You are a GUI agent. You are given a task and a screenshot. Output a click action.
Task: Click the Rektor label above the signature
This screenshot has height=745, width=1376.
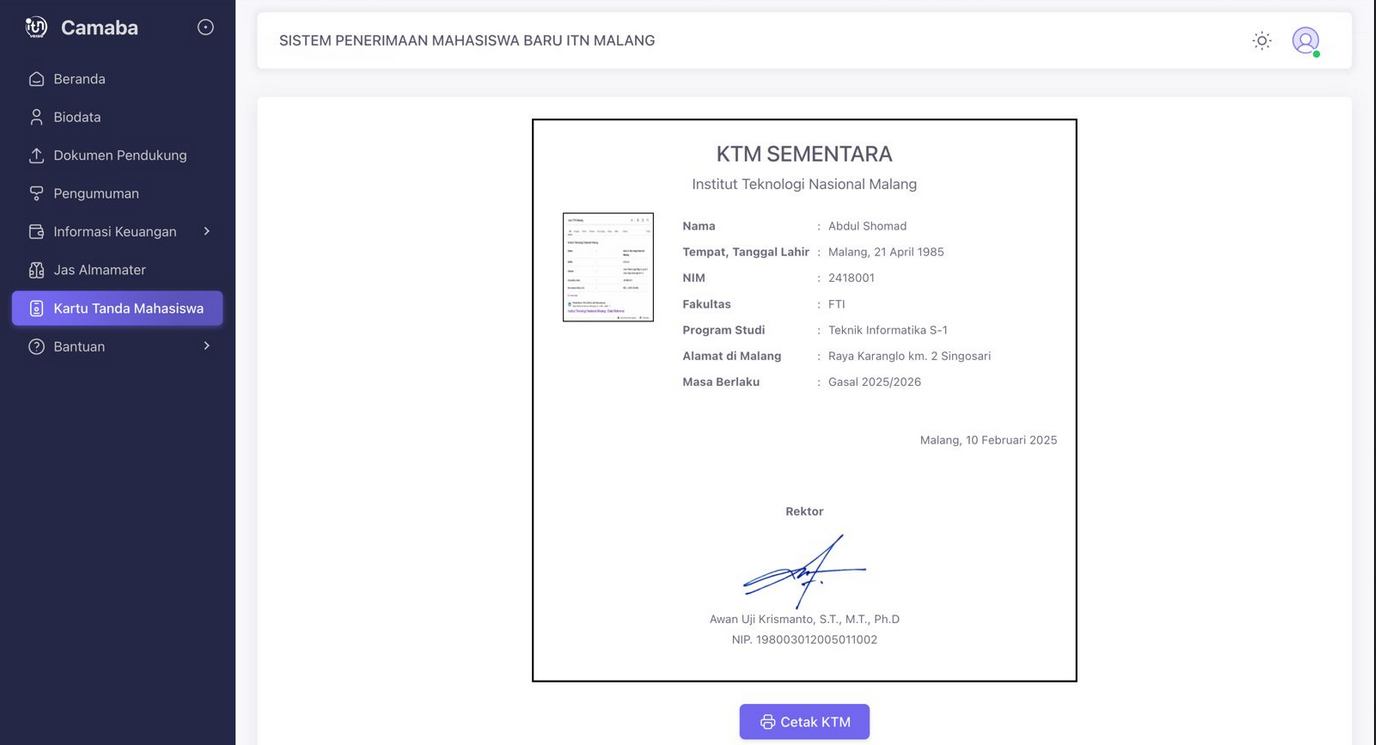coord(804,512)
